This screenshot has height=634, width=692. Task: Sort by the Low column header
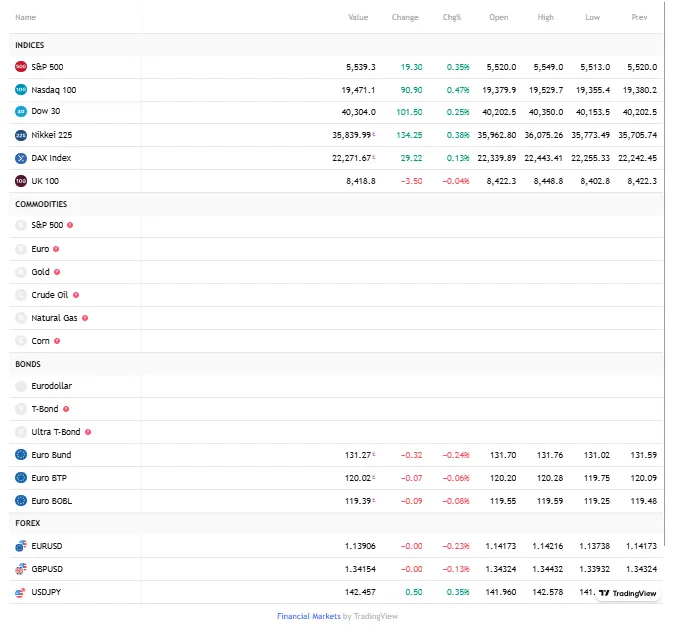click(592, 17)
